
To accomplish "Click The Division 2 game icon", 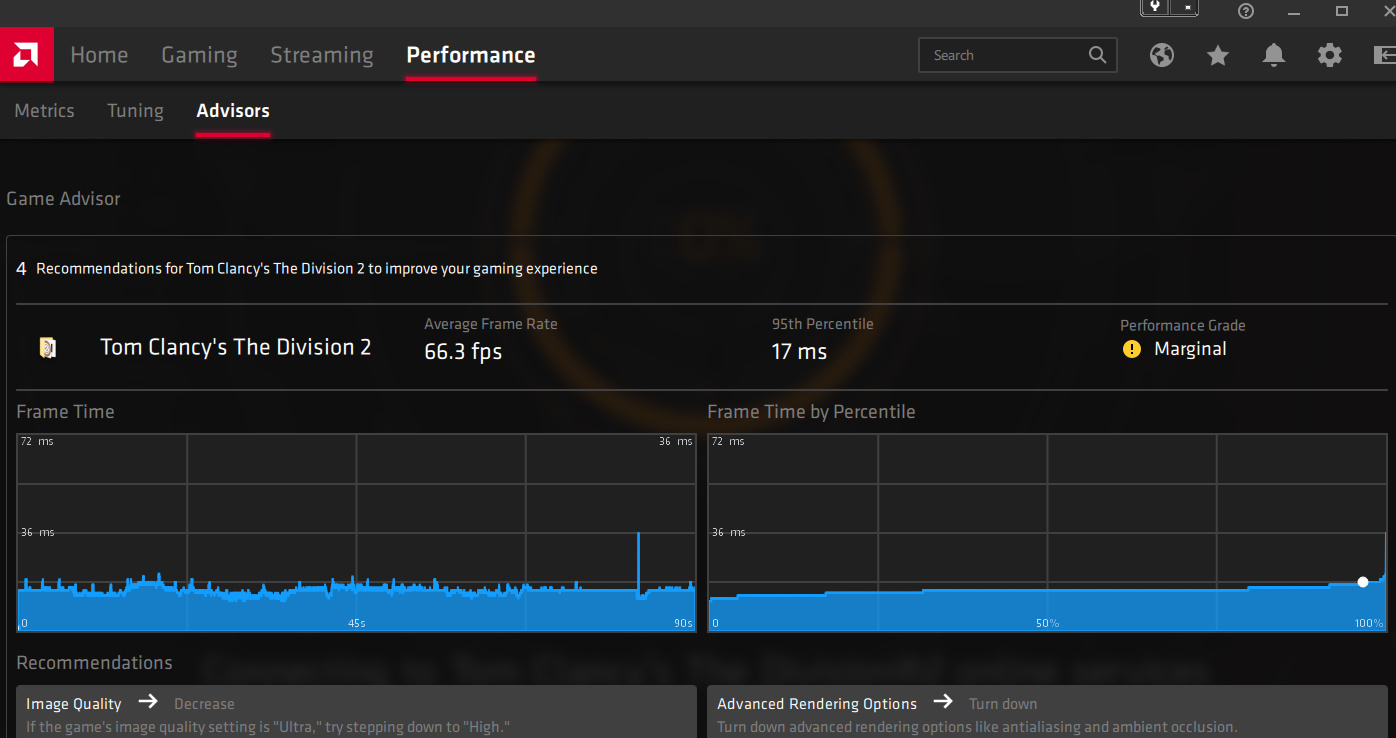I will [x=47, y=348].
